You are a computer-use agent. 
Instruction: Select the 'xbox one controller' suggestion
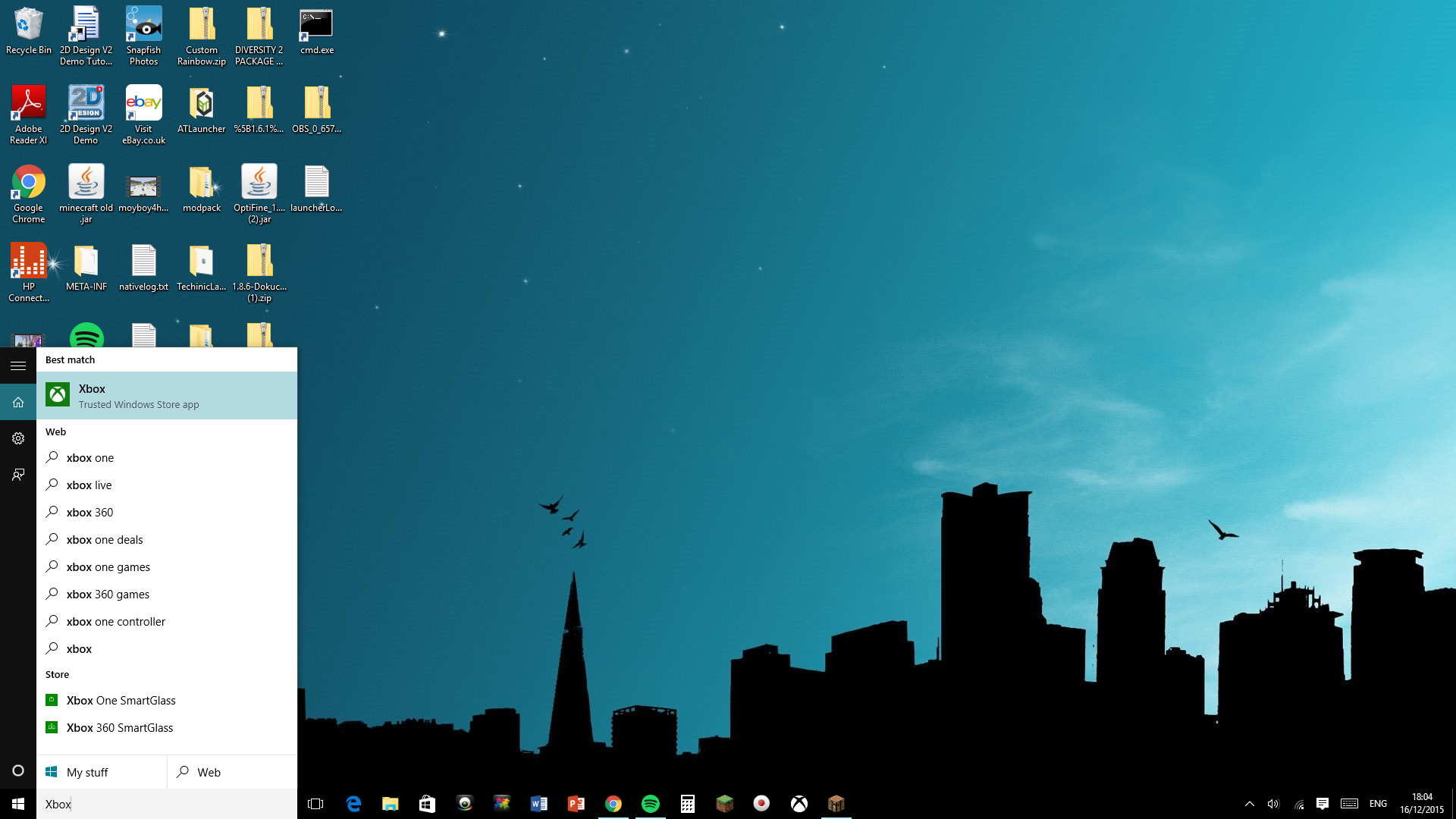point(167,621)
